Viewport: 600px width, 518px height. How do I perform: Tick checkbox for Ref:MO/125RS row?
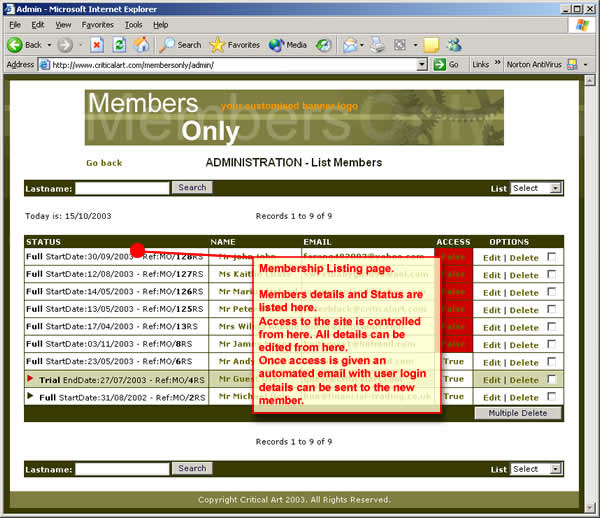551,309
